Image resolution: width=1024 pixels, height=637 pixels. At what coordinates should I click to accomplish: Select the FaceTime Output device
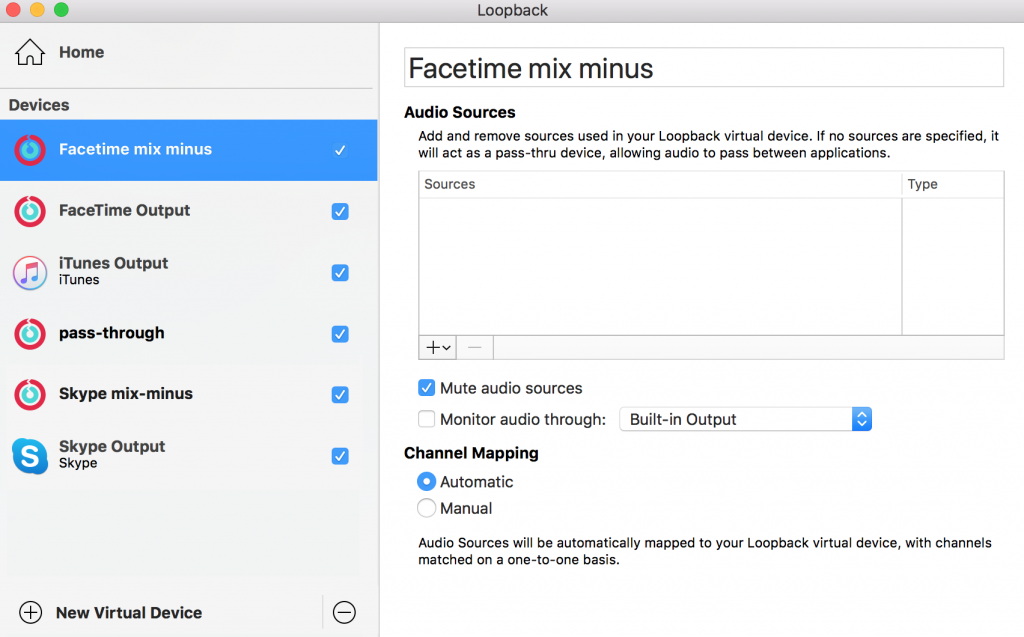189,211
